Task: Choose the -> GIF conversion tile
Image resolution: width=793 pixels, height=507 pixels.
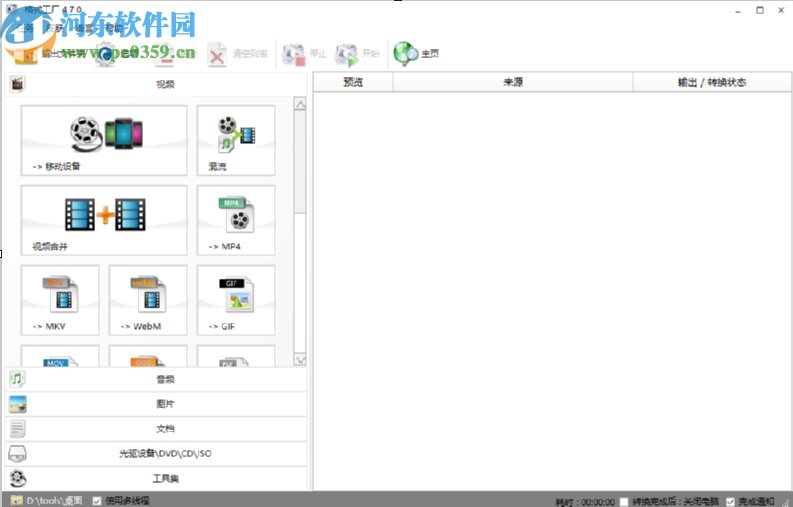Action: 236,300
